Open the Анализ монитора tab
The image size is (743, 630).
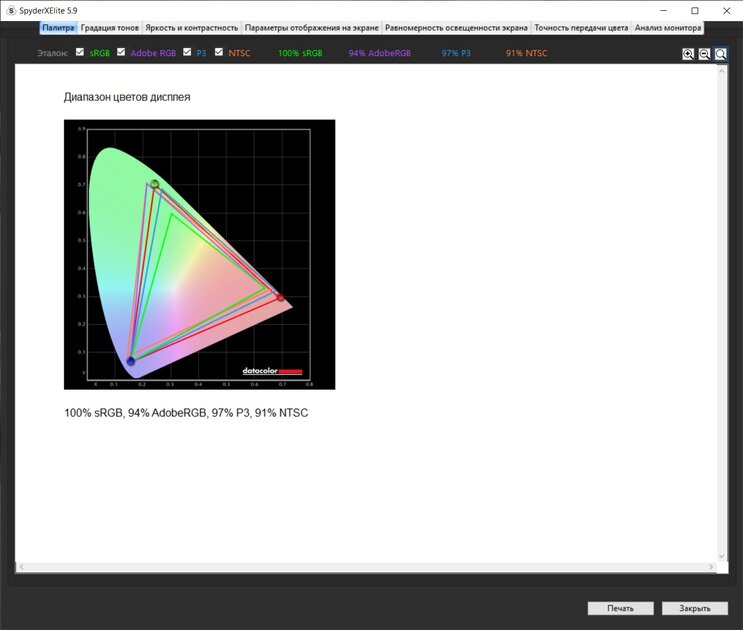tap(668, 28)
